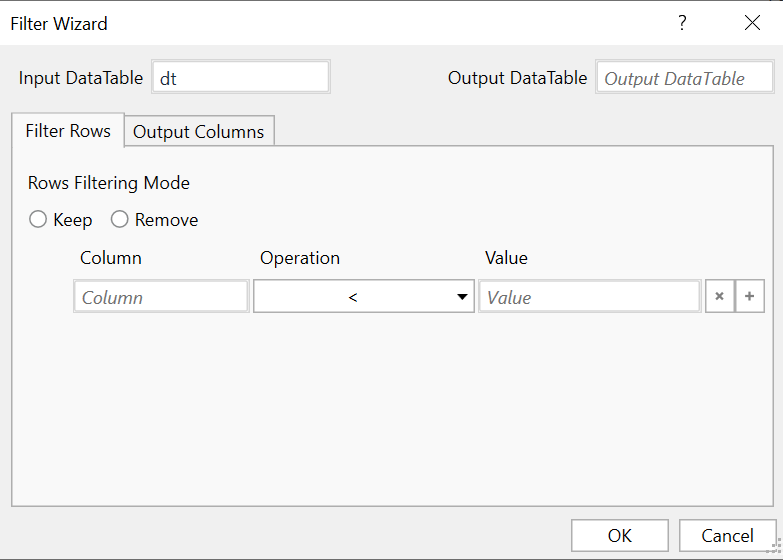783x560 pixels.
Task: Click the Column input field
Action: (x=161, y=297)
